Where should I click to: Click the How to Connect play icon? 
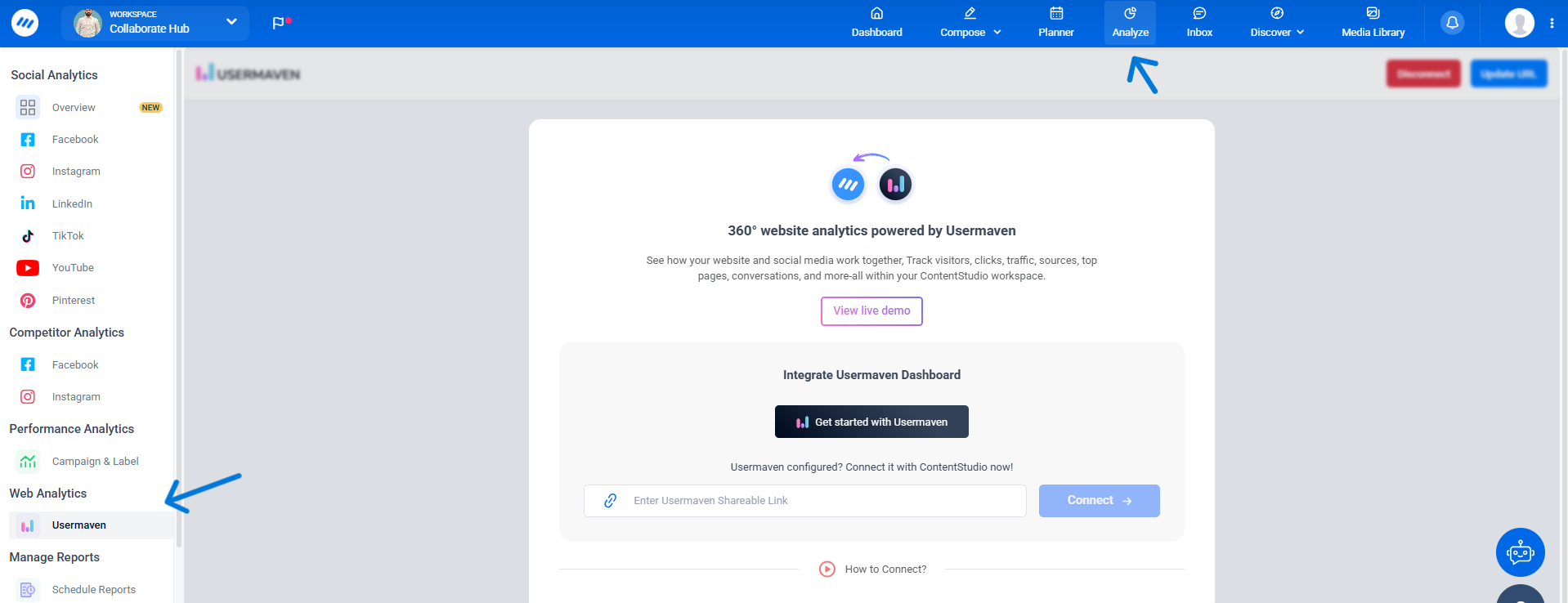tap(827, 569)
